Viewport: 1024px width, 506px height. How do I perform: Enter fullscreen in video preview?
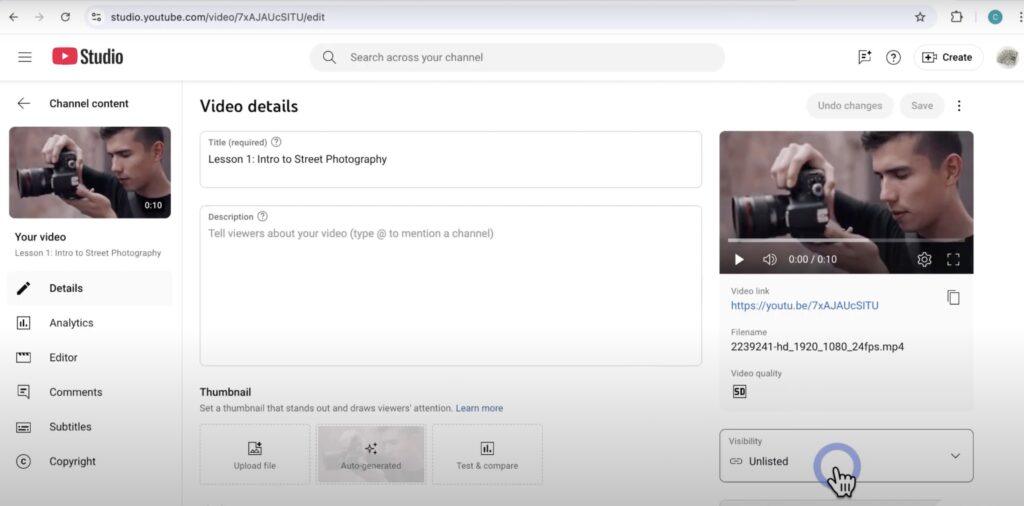click(x=953, y=259)
